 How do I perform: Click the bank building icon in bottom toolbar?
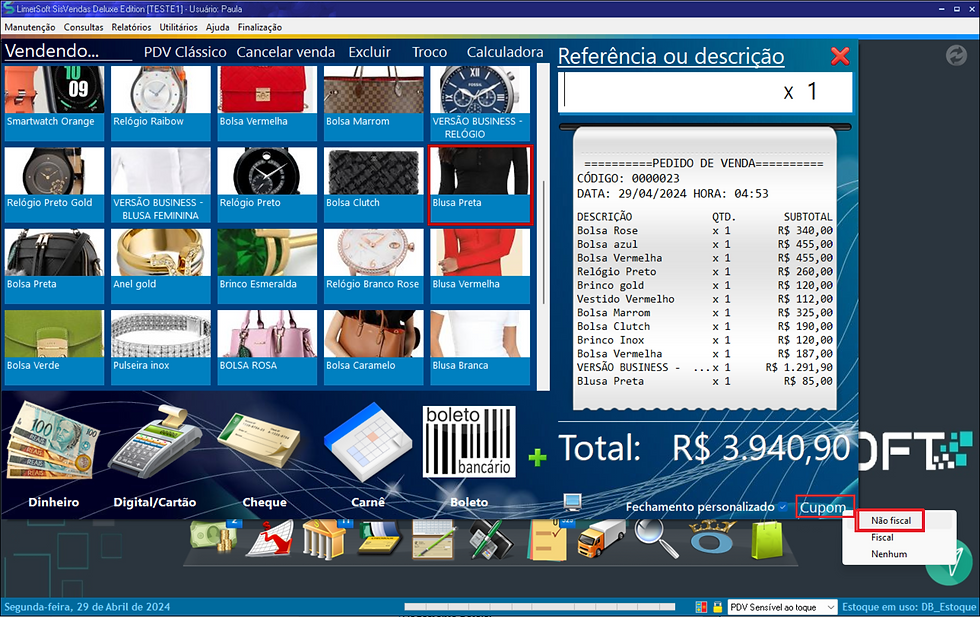pyautogui.click(x=322, y=540)
